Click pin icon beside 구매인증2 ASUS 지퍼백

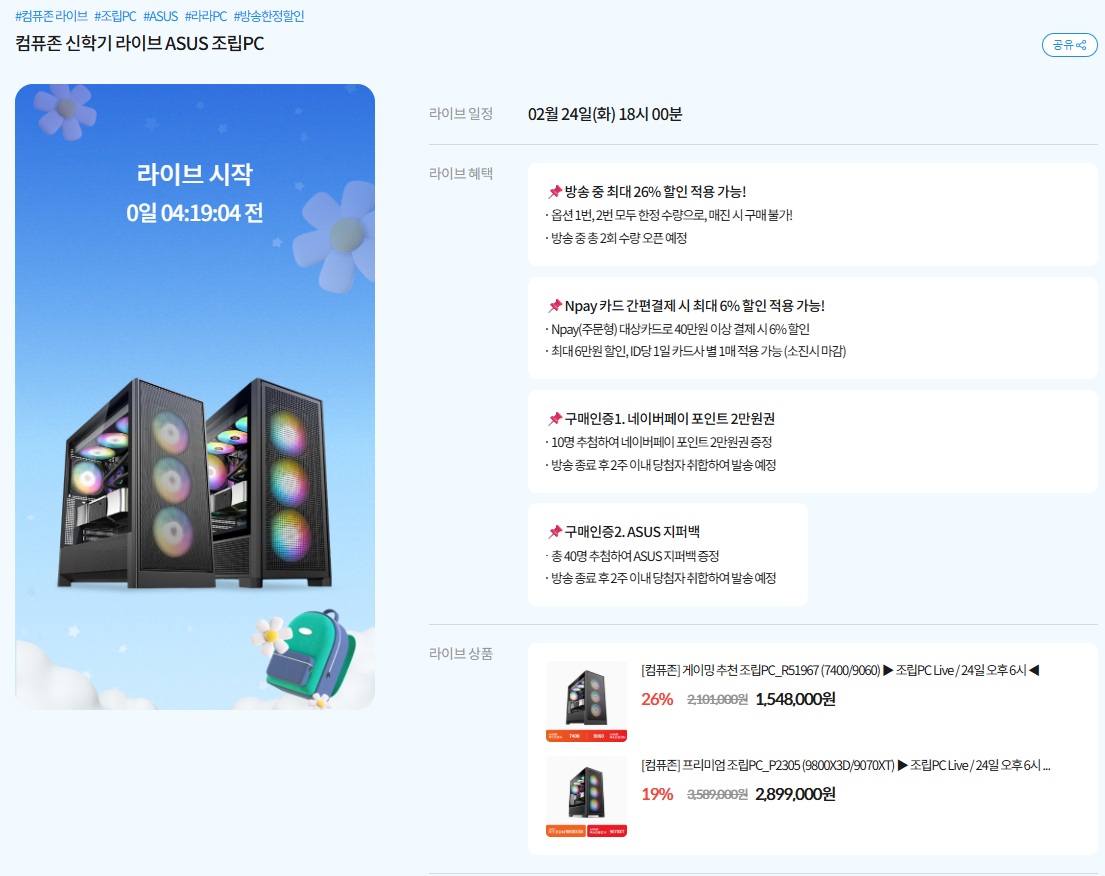[555, 532]
